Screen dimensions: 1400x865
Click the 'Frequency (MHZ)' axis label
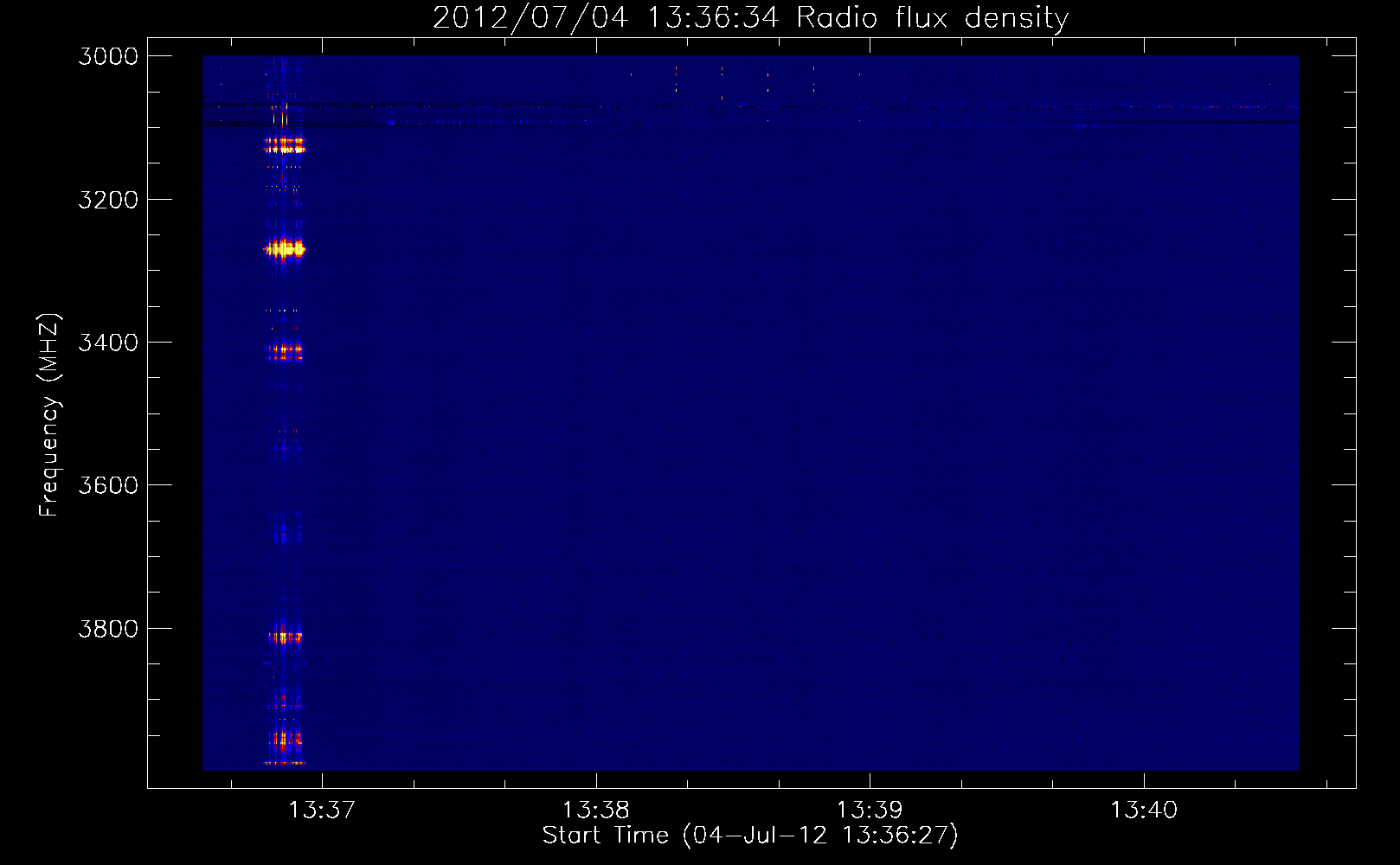pos(49,415)
